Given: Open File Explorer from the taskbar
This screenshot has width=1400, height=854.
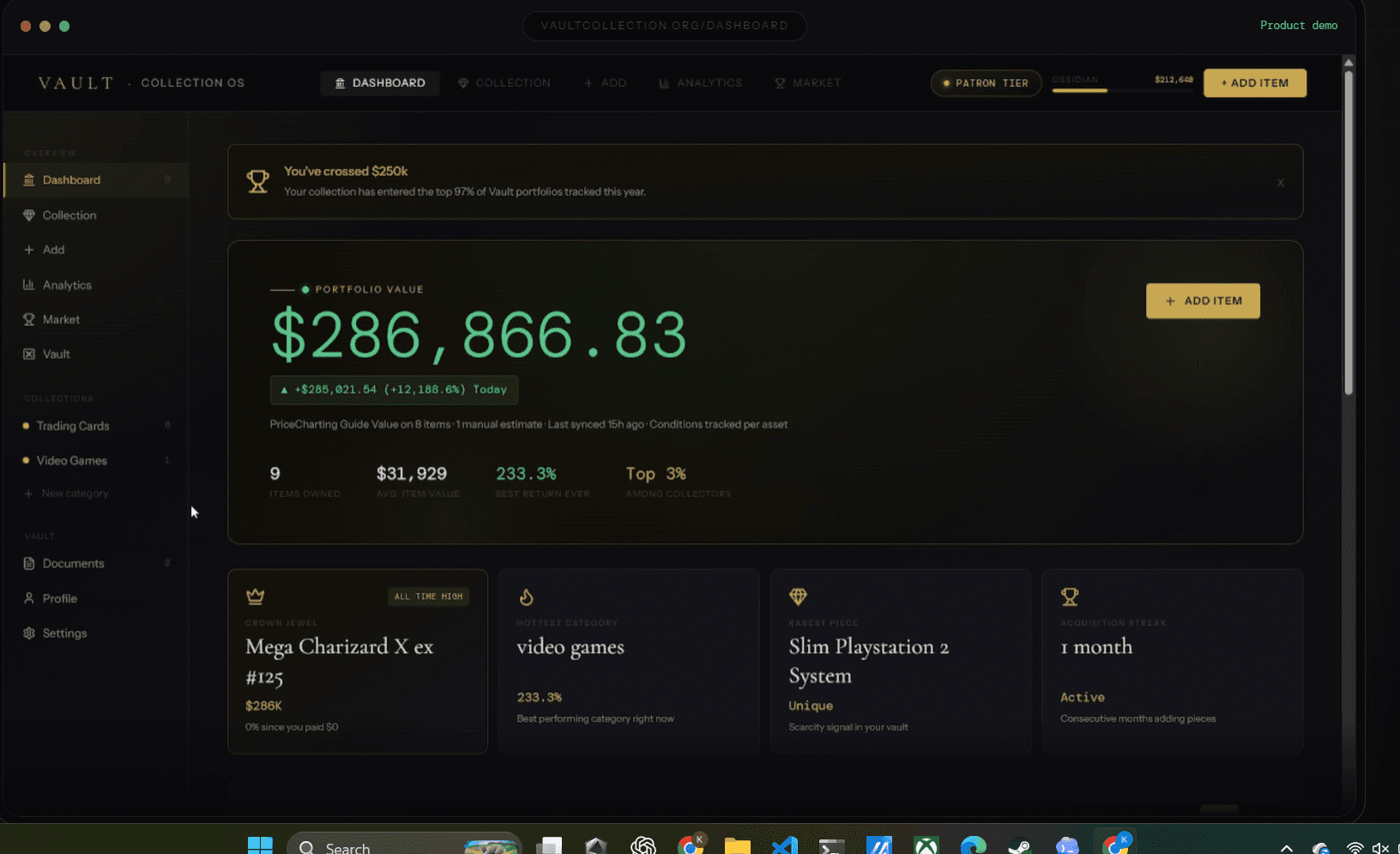Looking at the screenshot, I should (x=737, y=845).
